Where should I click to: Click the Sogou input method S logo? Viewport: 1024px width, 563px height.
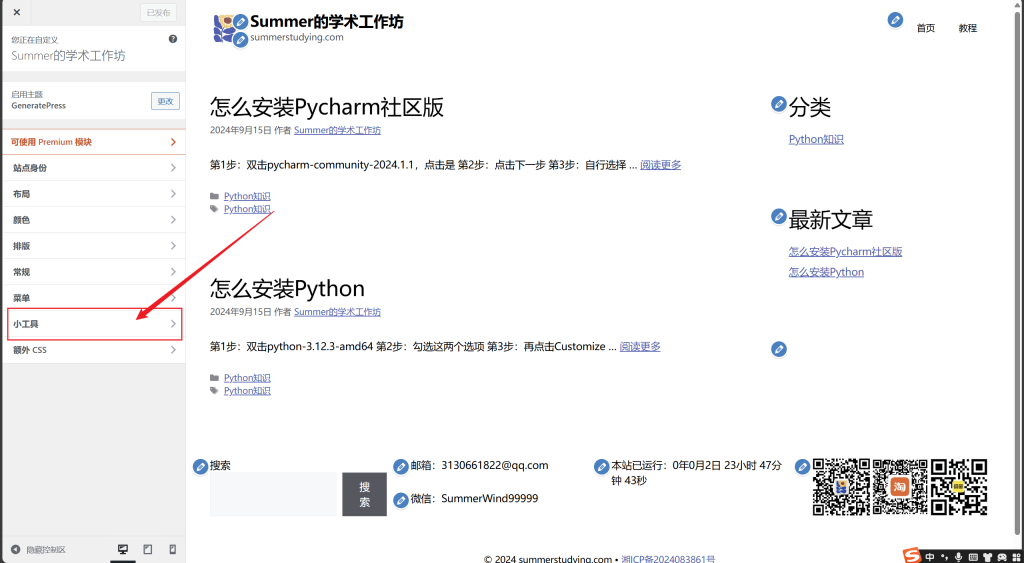912,556
